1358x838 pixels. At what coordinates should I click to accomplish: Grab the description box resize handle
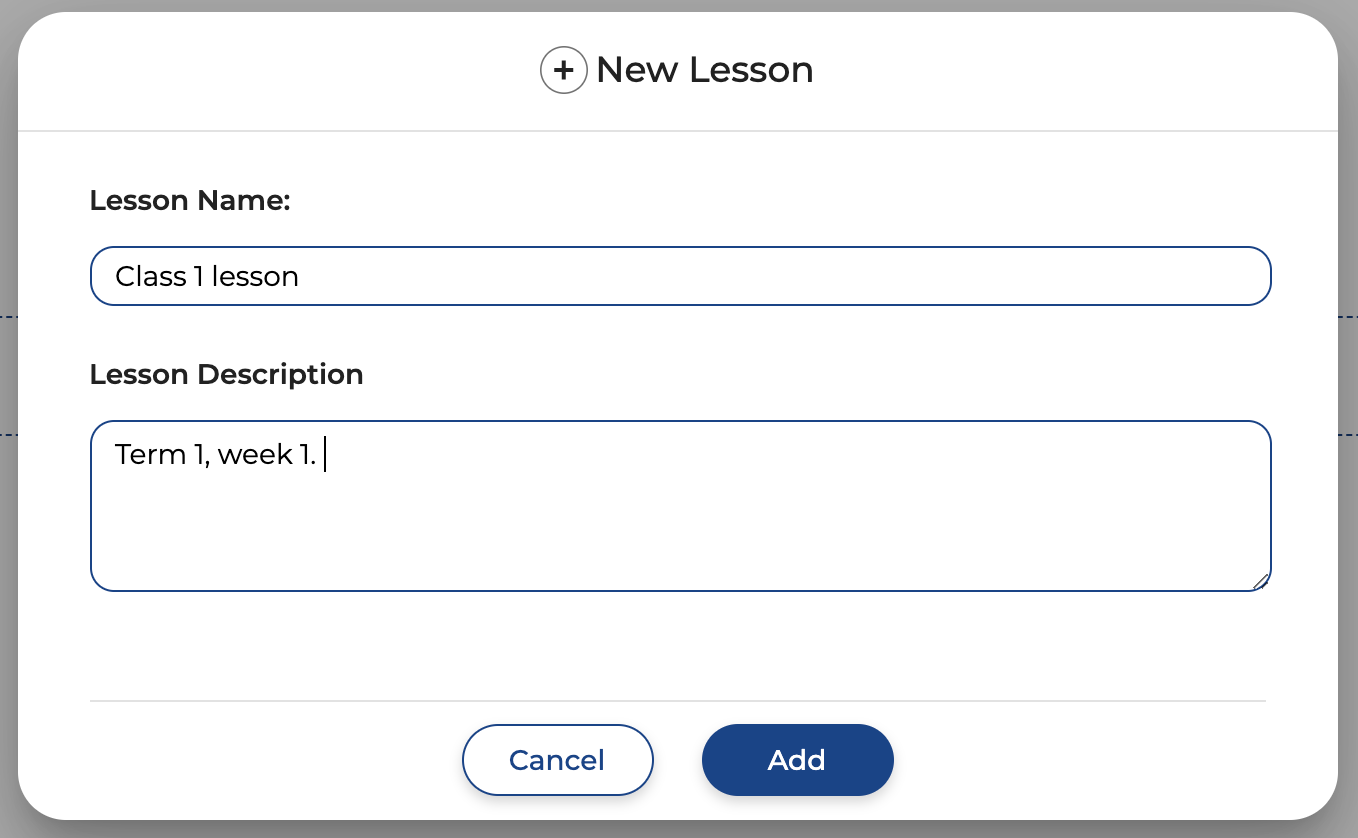tap(1261, 581)
